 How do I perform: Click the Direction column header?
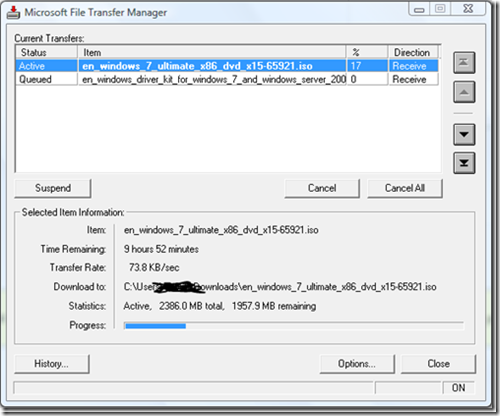click(x=413, y=52)
